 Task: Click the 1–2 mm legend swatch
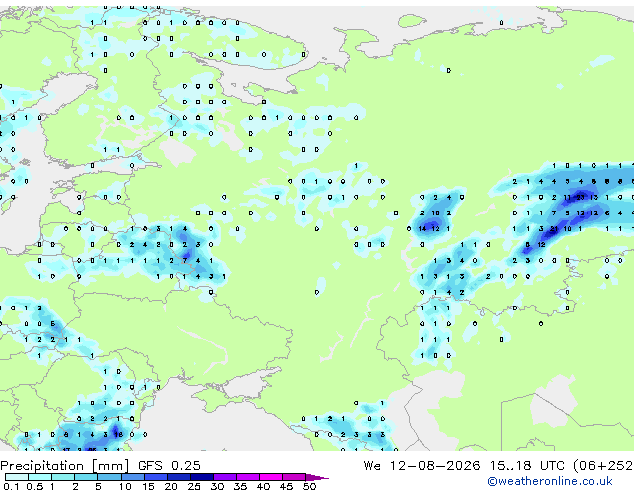pos(63,477)
